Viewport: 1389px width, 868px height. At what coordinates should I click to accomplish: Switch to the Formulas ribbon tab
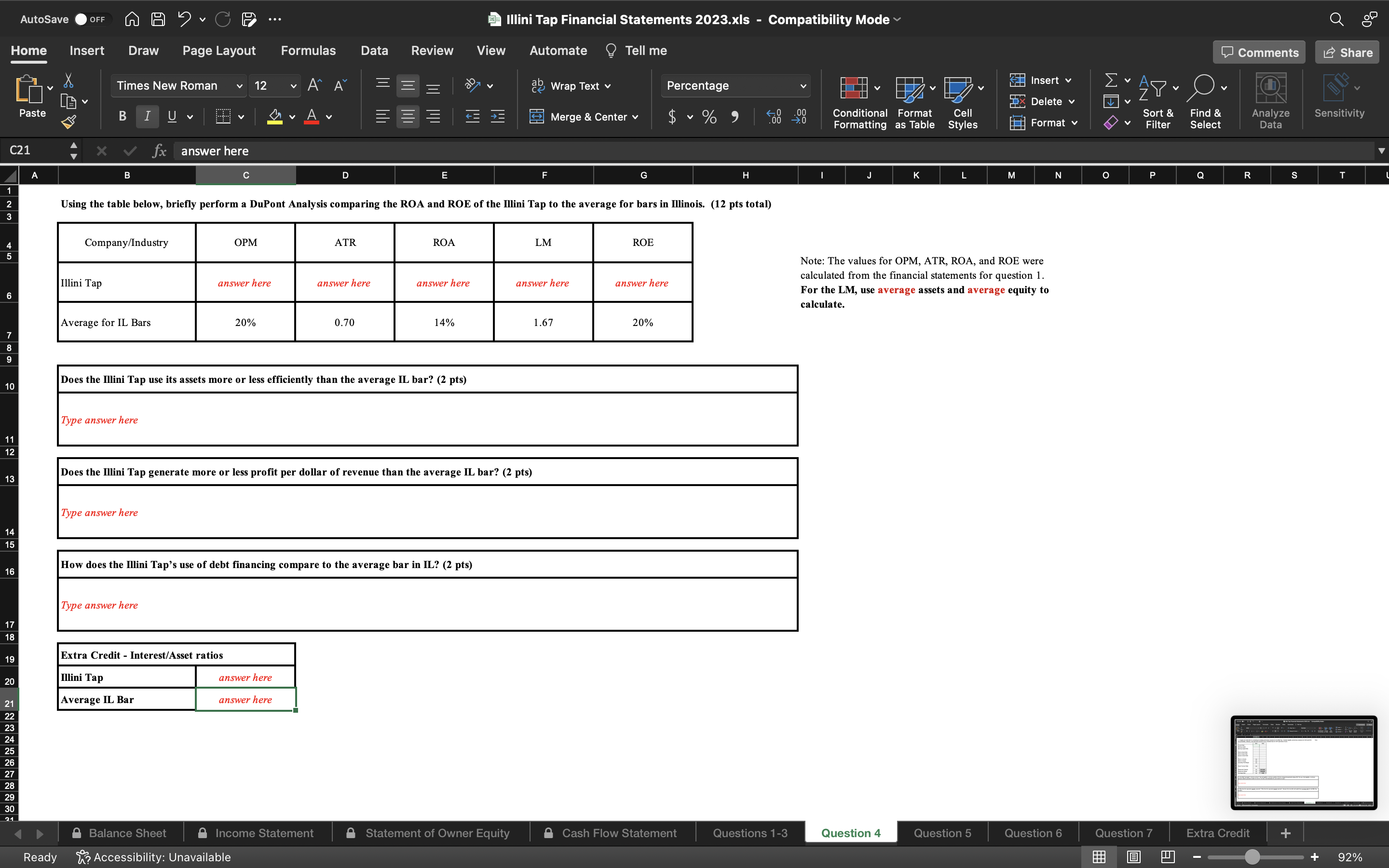pyautogui.click(x=308, y=51)
